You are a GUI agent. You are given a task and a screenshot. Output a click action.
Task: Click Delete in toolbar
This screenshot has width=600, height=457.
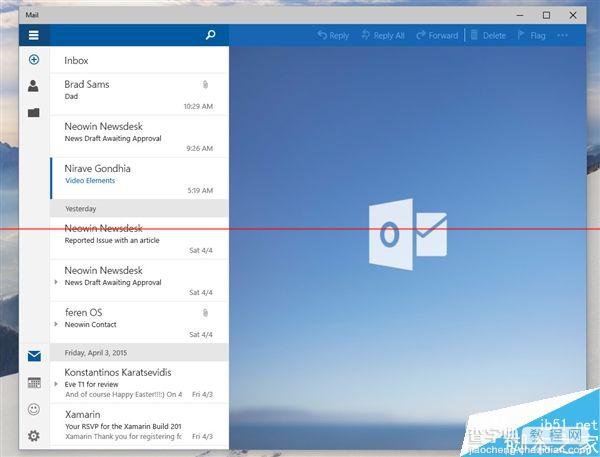(488, 36)
